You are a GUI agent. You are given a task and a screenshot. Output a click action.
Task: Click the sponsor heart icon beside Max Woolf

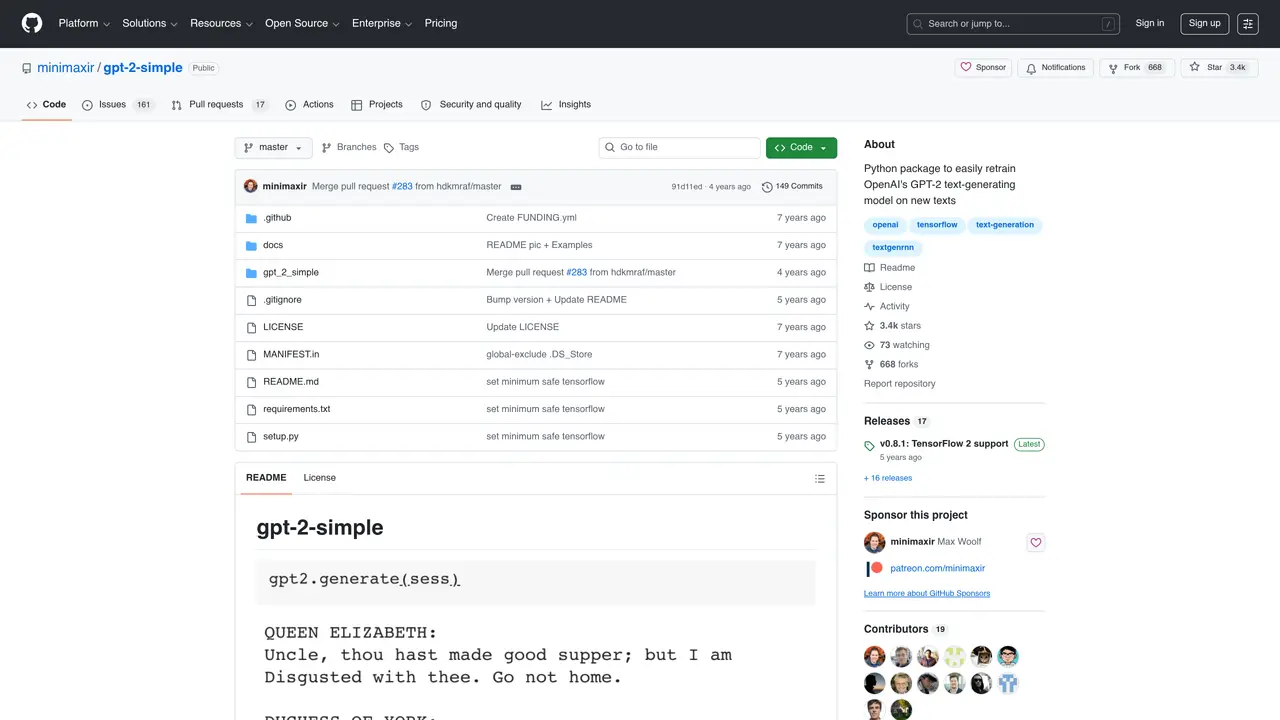tap(1036, 543)
